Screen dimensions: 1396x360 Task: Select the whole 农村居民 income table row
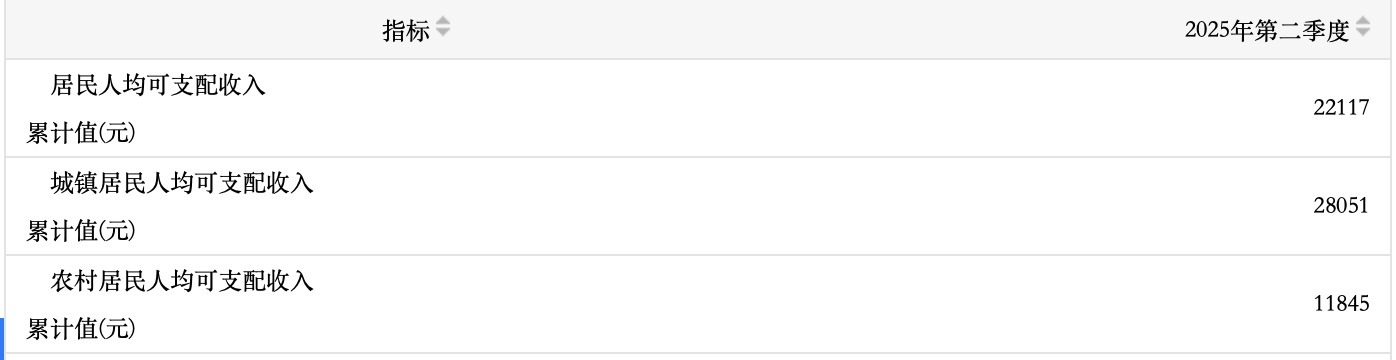(x=698, y=304)
